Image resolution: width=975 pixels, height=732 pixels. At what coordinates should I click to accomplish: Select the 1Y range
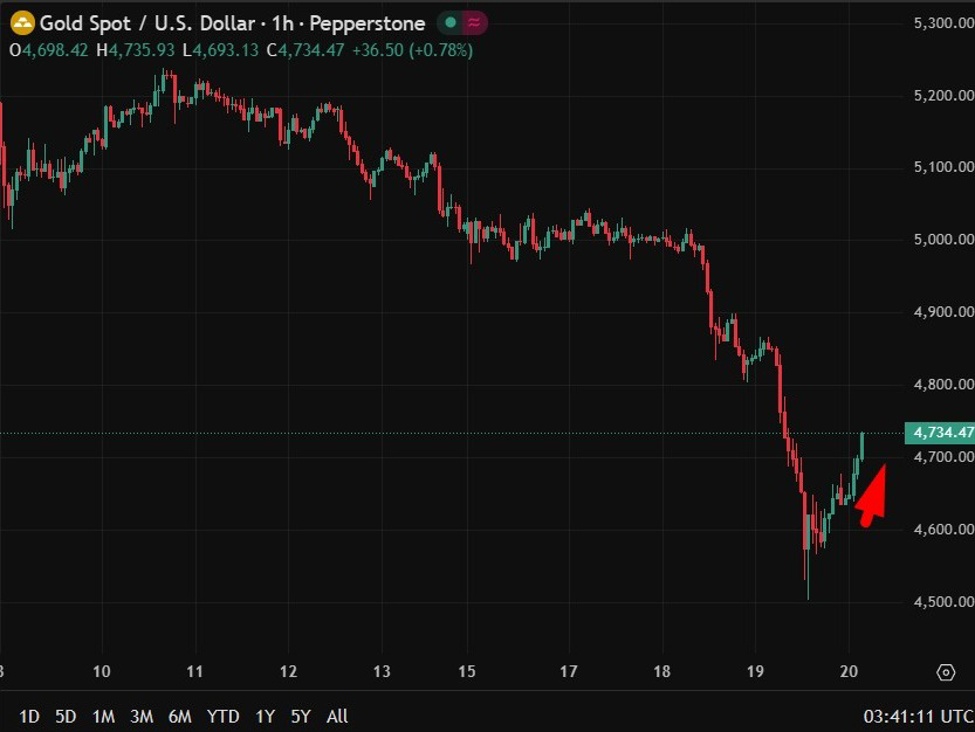265,717
